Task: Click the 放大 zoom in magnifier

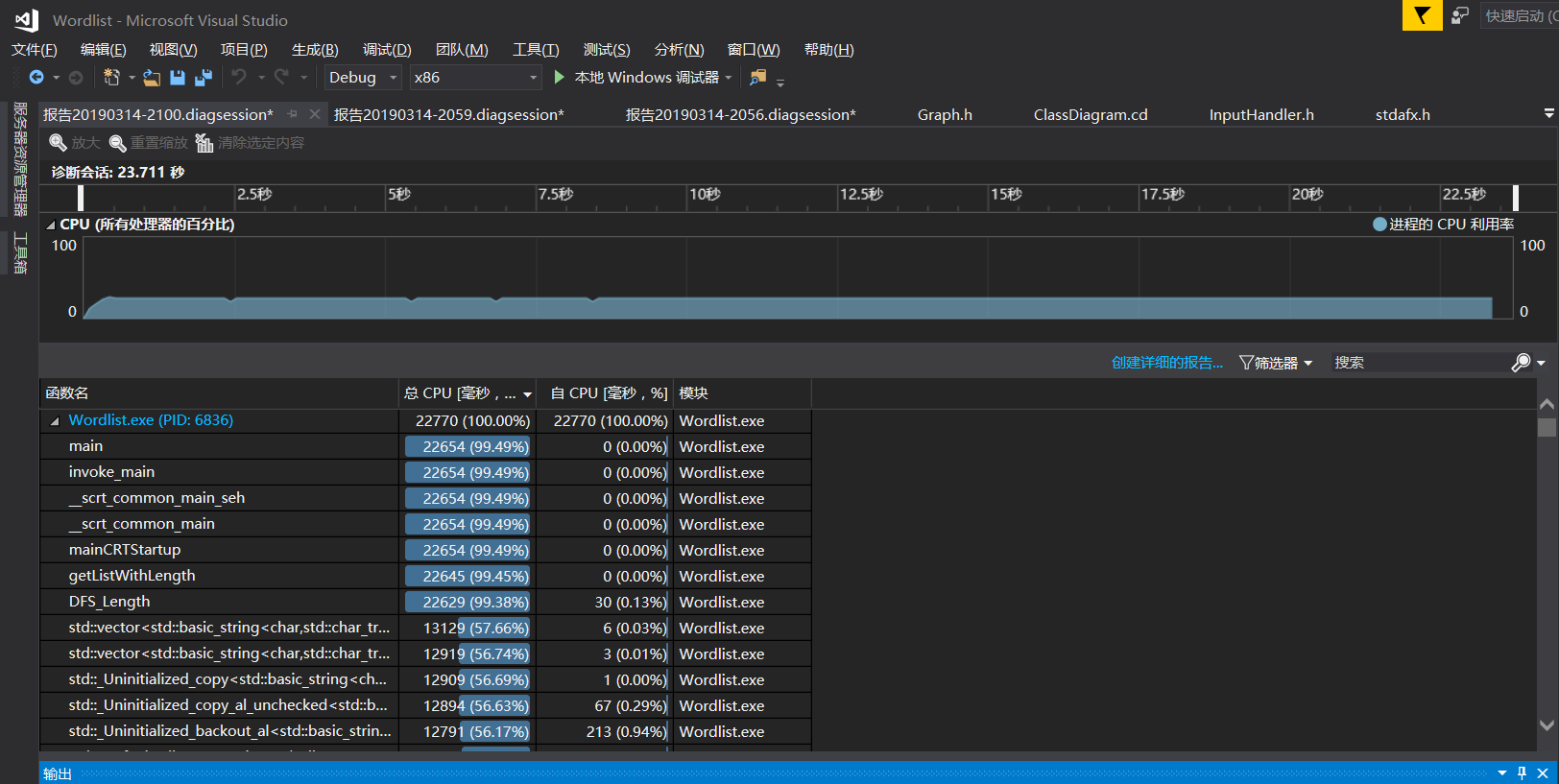Action: coord(59,143)
